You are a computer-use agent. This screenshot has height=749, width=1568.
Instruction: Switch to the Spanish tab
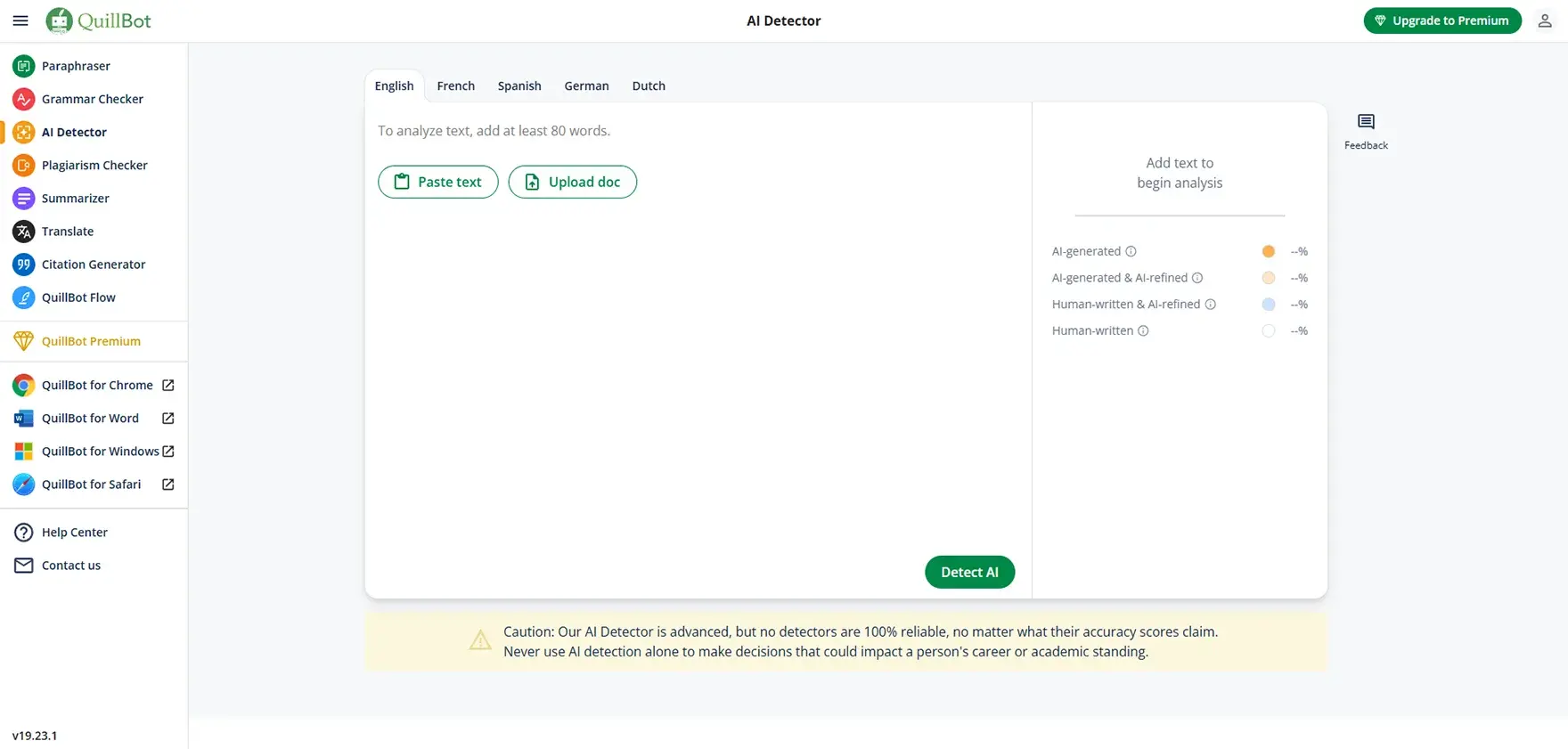click(x=519, y=85)
